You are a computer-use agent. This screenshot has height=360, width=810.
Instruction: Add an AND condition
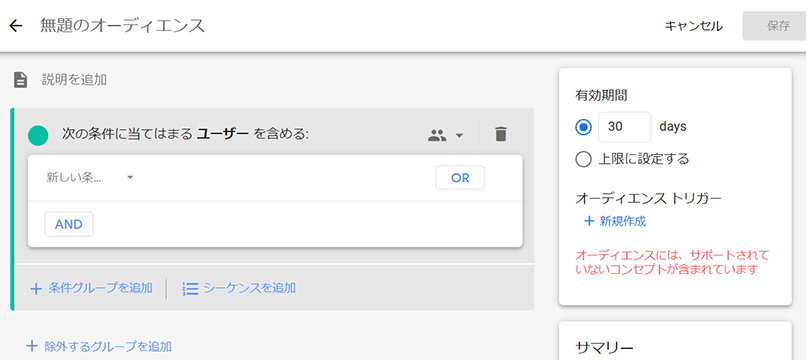[69, 224]
